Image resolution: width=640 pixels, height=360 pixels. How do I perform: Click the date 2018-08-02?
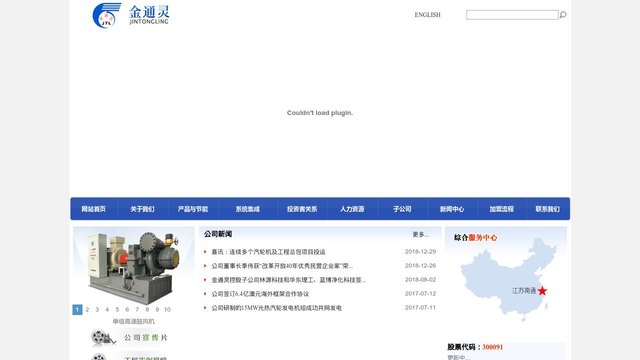click(x=420, y=280)
